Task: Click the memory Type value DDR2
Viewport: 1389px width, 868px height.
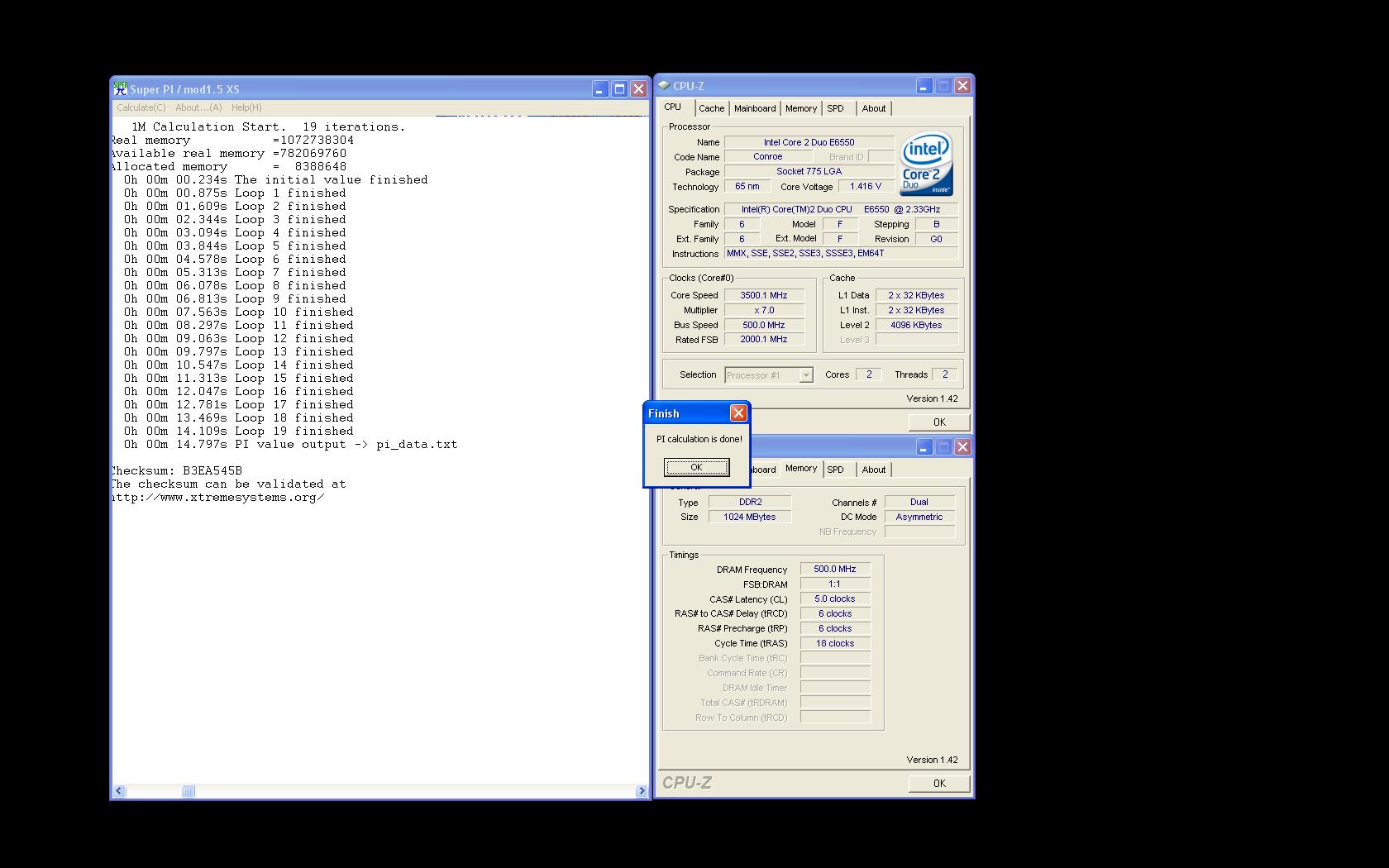Action: (x=750, y=502)
